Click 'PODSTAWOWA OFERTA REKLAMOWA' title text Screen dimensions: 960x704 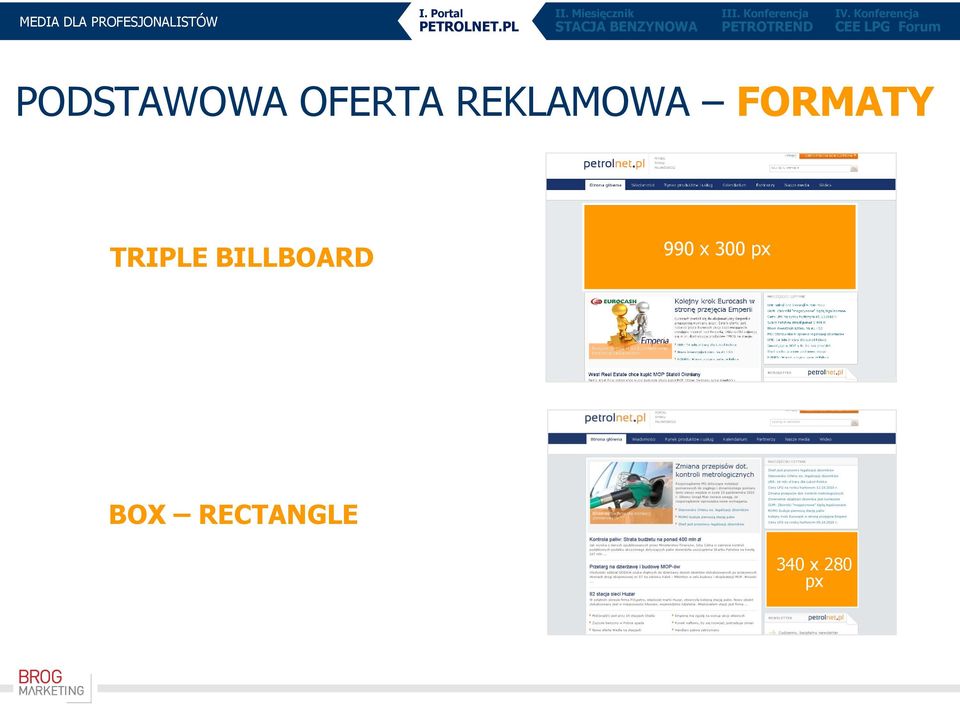point(353,102)
